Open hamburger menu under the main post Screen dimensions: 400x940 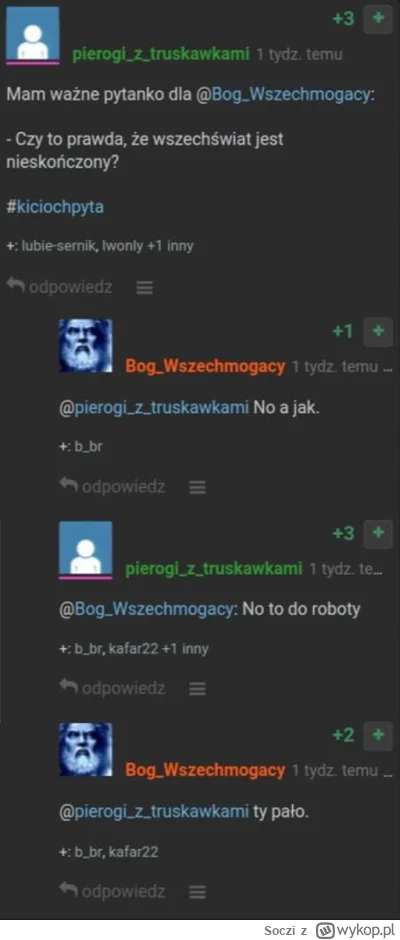coord(145,288)
